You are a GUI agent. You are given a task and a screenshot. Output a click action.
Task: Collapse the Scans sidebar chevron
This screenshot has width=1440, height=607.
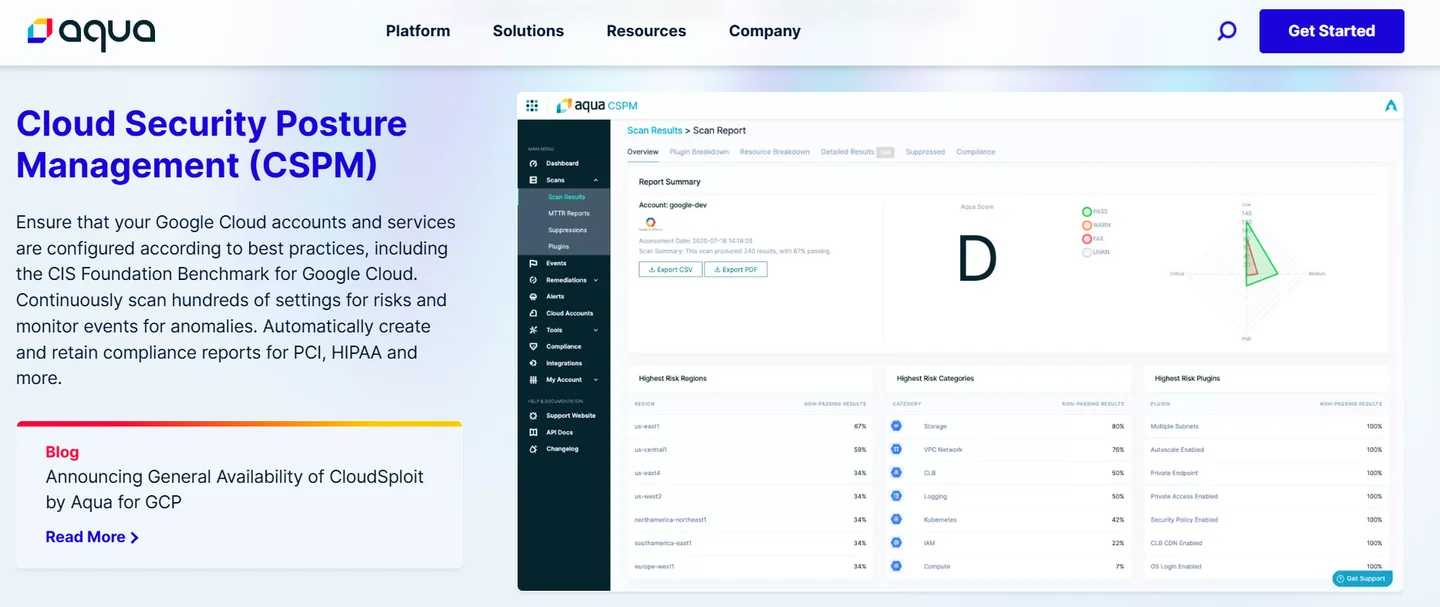(596, 180)
